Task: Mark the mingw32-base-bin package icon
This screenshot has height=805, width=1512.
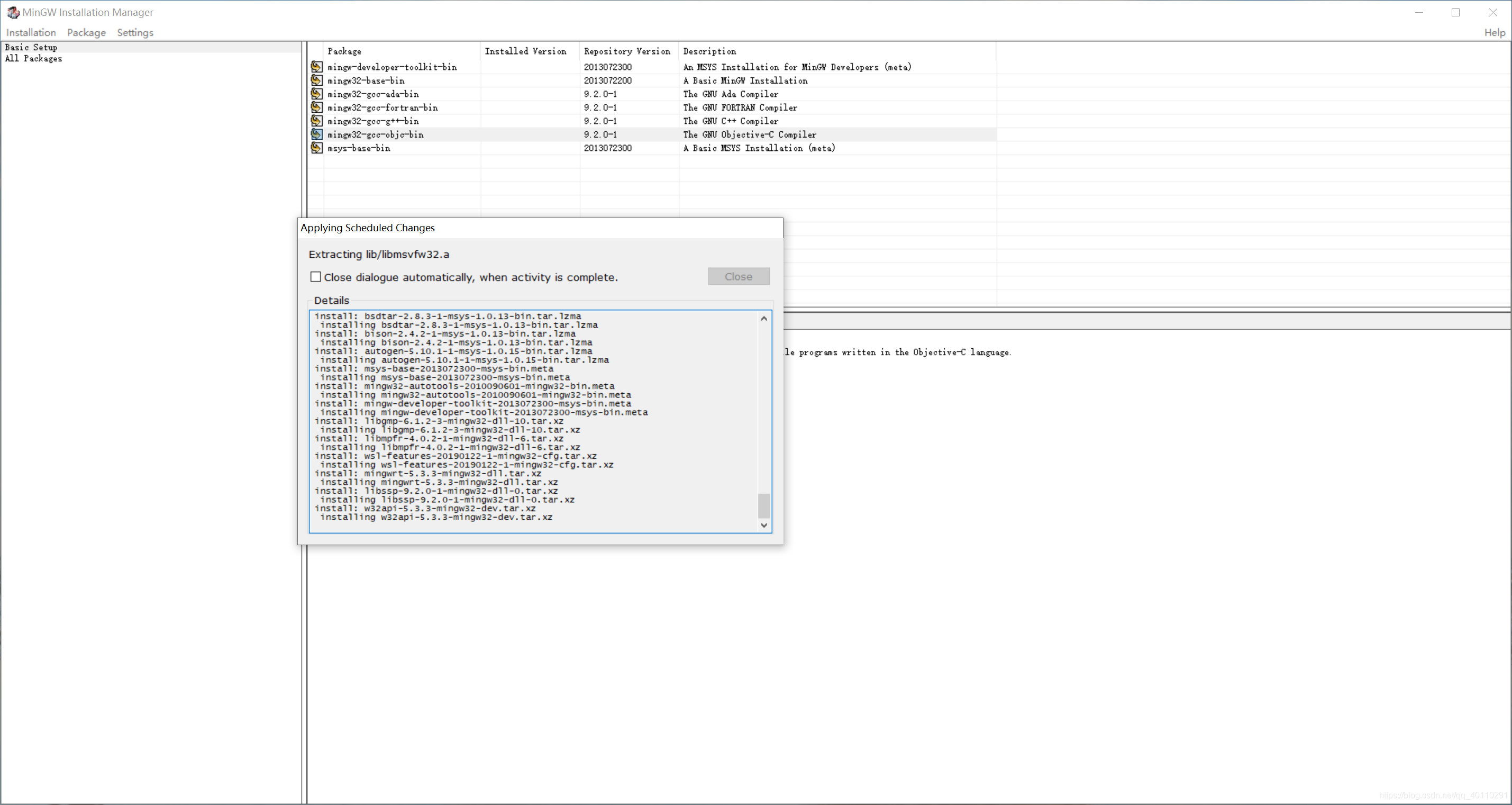Action: tap(316, 80)
